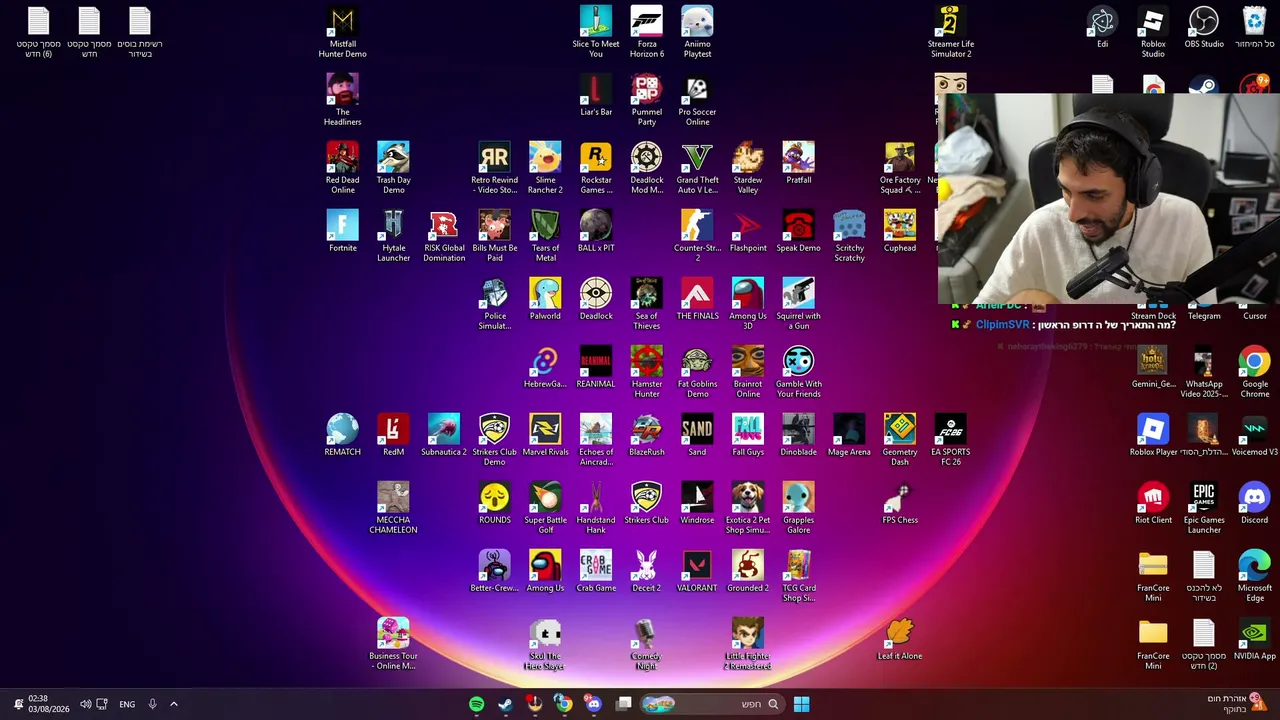This screenshot has width=1280, height=720.
Task: Open the Roblox Studio desktop icon
Action: click(1153, 32)
